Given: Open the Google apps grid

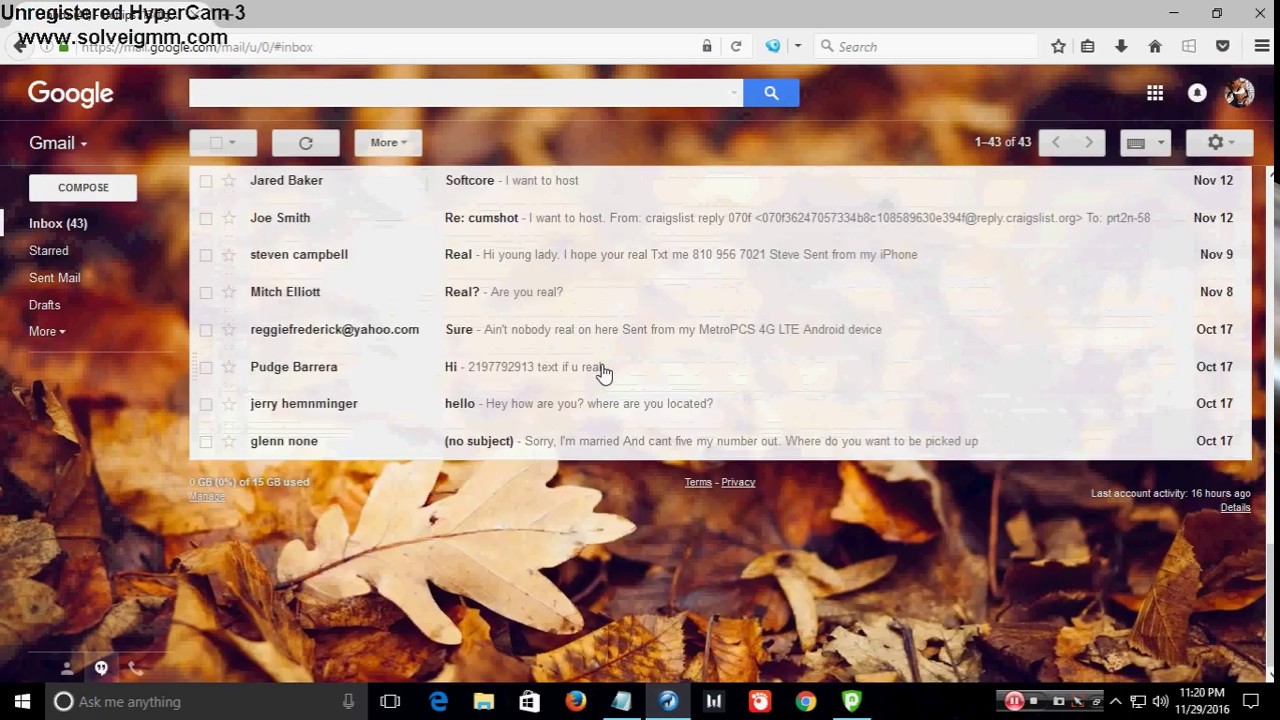Looking at the screenshot, I should tap(1155, 93).
